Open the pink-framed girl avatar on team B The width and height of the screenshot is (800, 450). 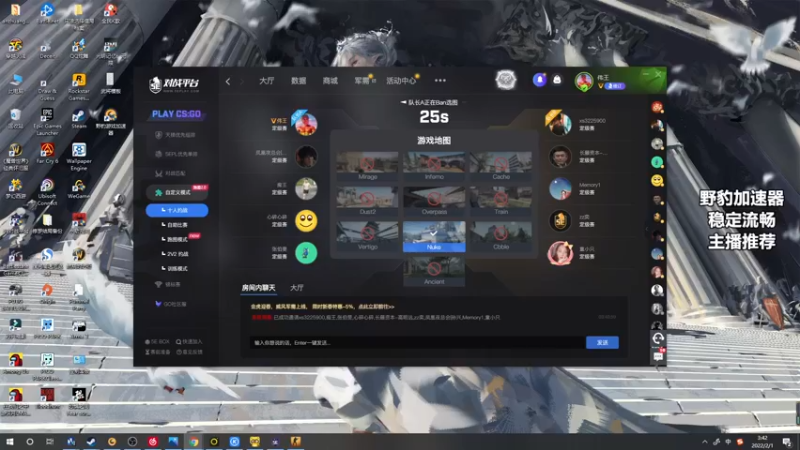(560, 253)
